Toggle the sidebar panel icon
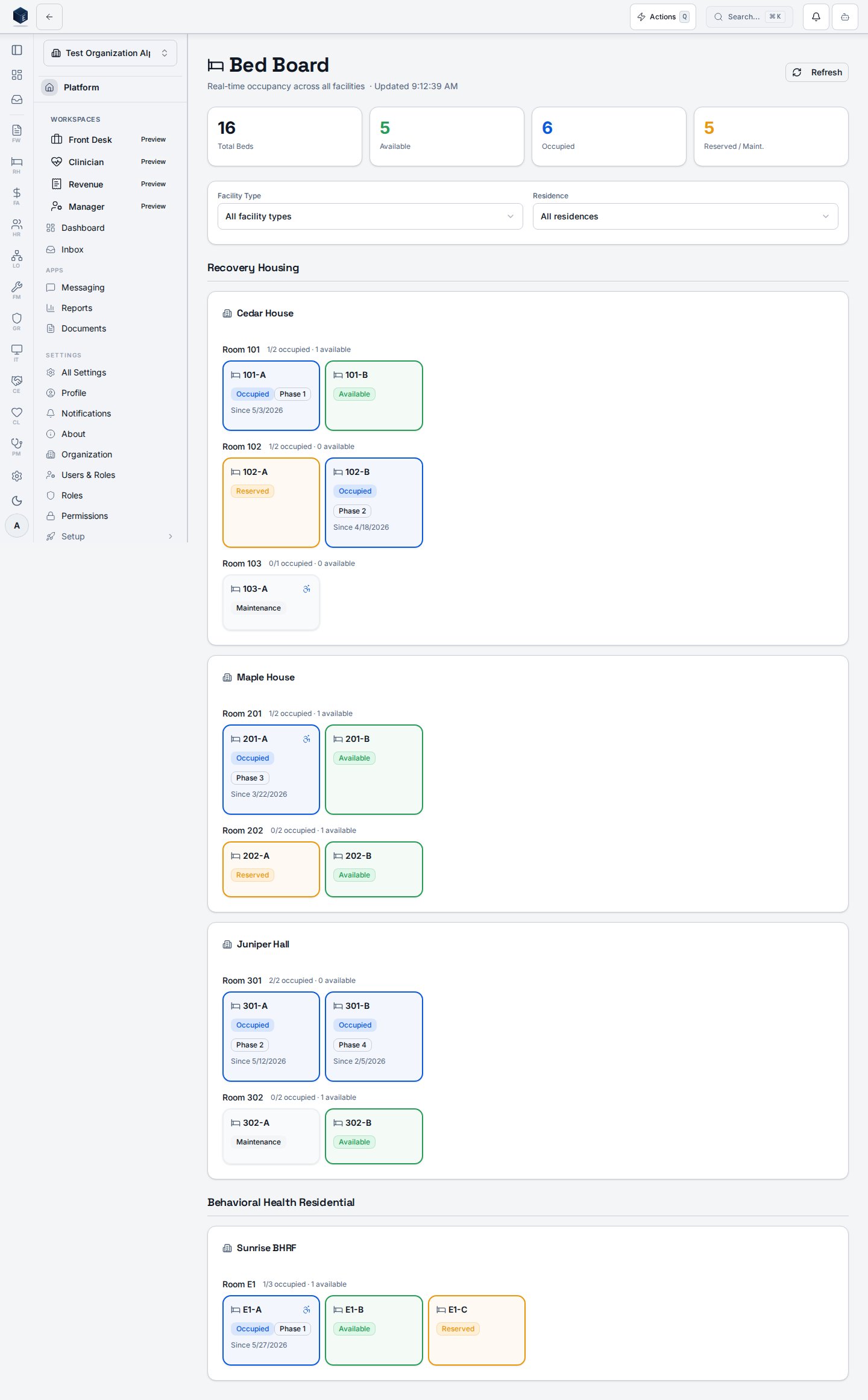868x1400 pixels. pos(17,50)
